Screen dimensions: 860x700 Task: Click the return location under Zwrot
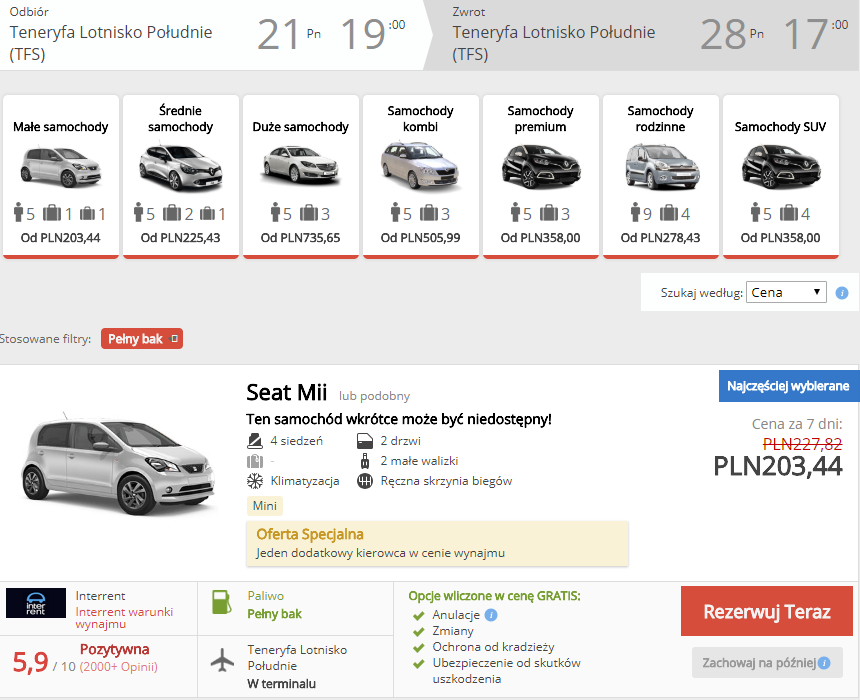point(553,43)
